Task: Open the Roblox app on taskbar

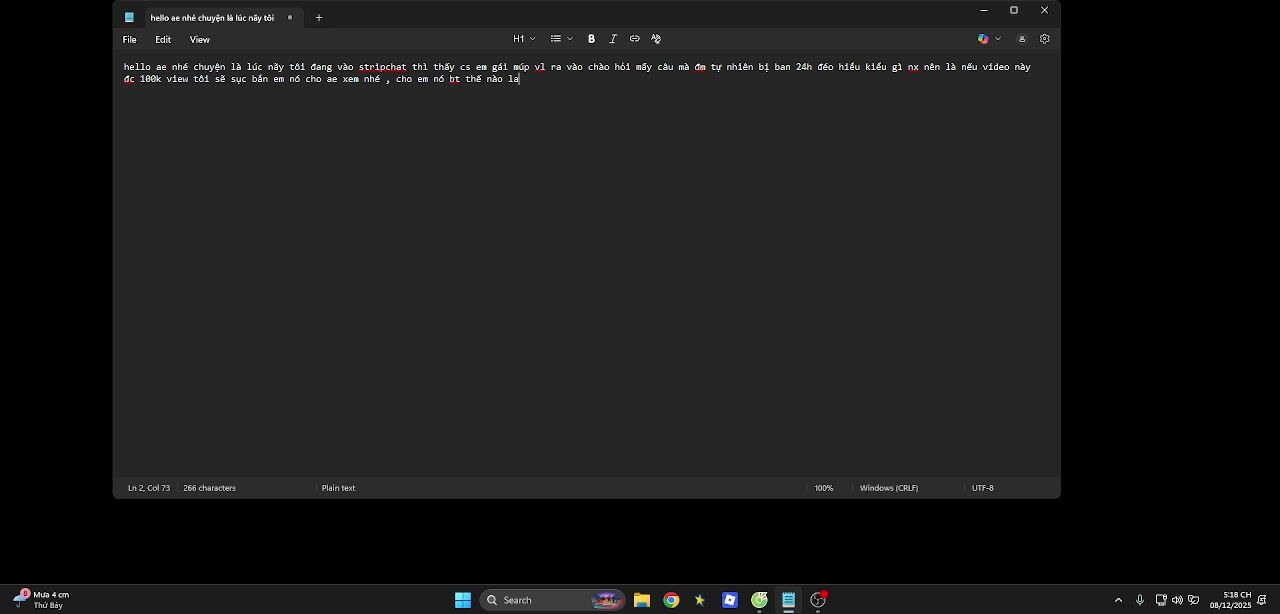Action: 730,600
